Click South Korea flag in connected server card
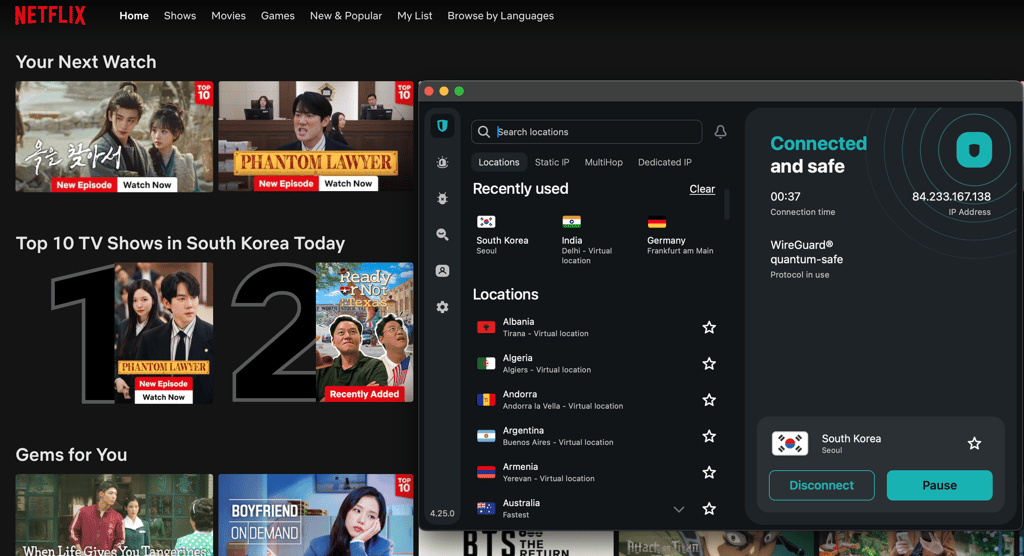Image resolution: width=1024 pixels, height=556 pixels. [x=790, y=444]
